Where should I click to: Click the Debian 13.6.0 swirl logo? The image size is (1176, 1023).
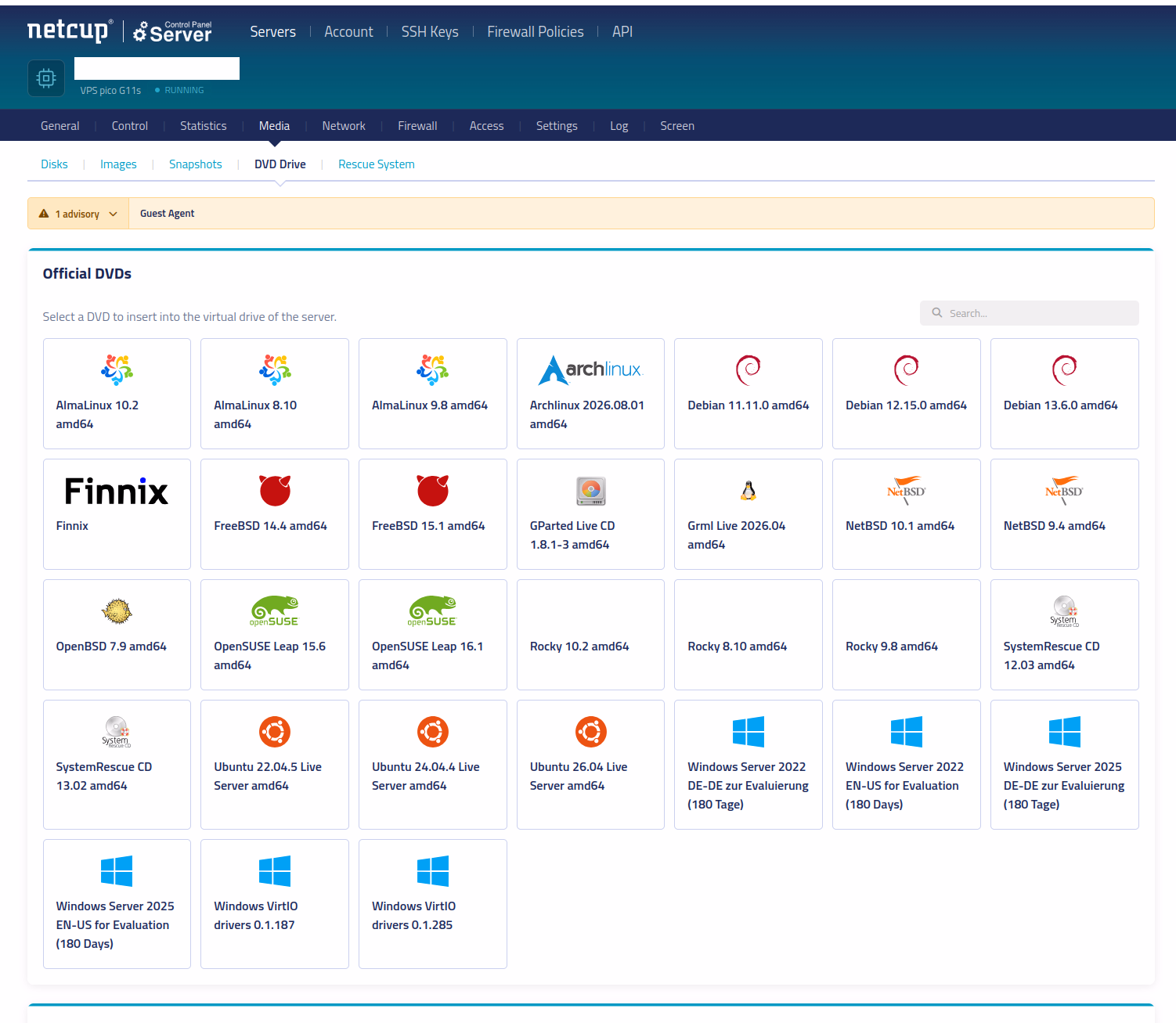(1065, 370)
